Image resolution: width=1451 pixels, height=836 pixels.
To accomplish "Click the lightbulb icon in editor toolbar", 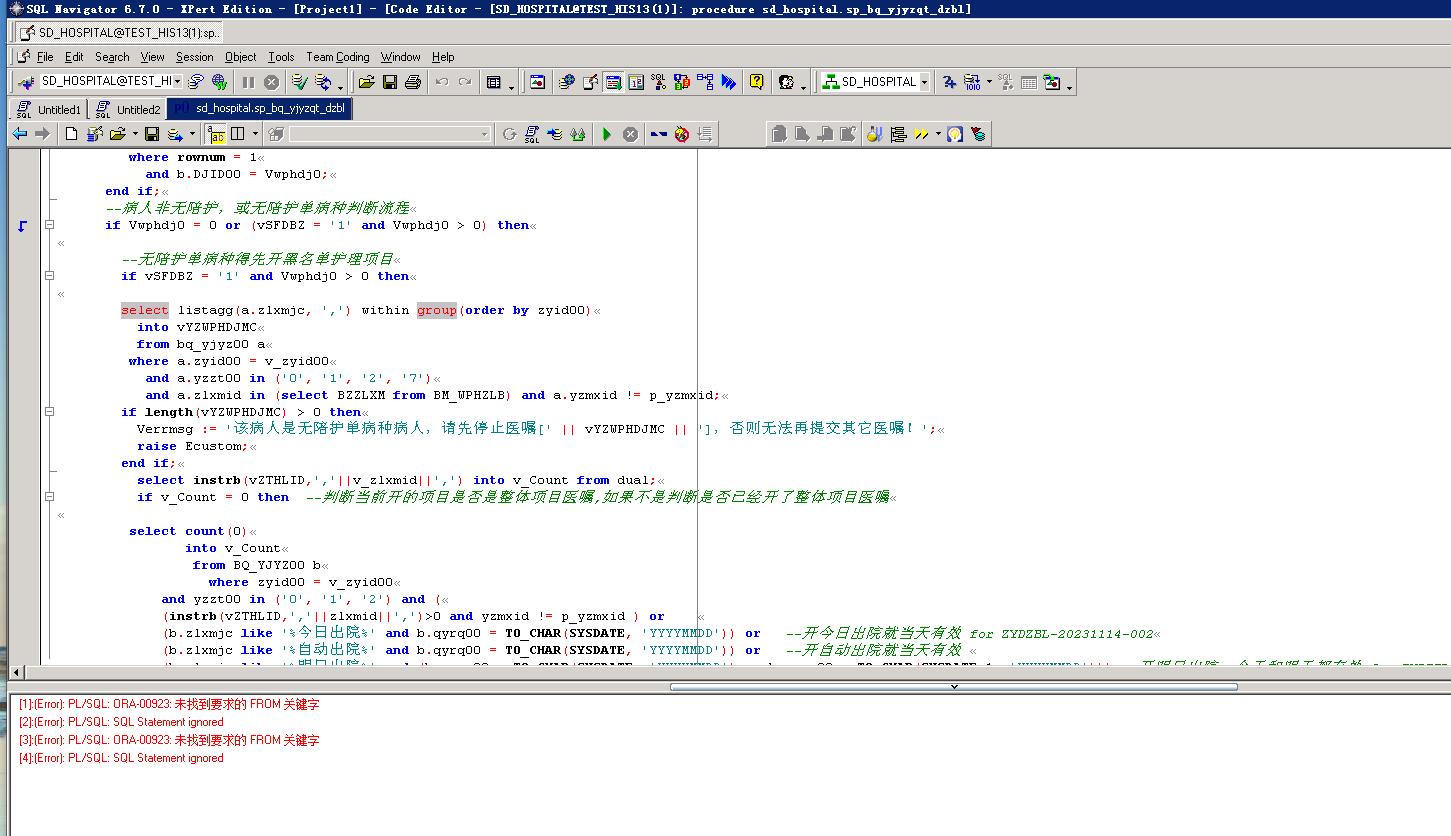I will coord(955,134).
